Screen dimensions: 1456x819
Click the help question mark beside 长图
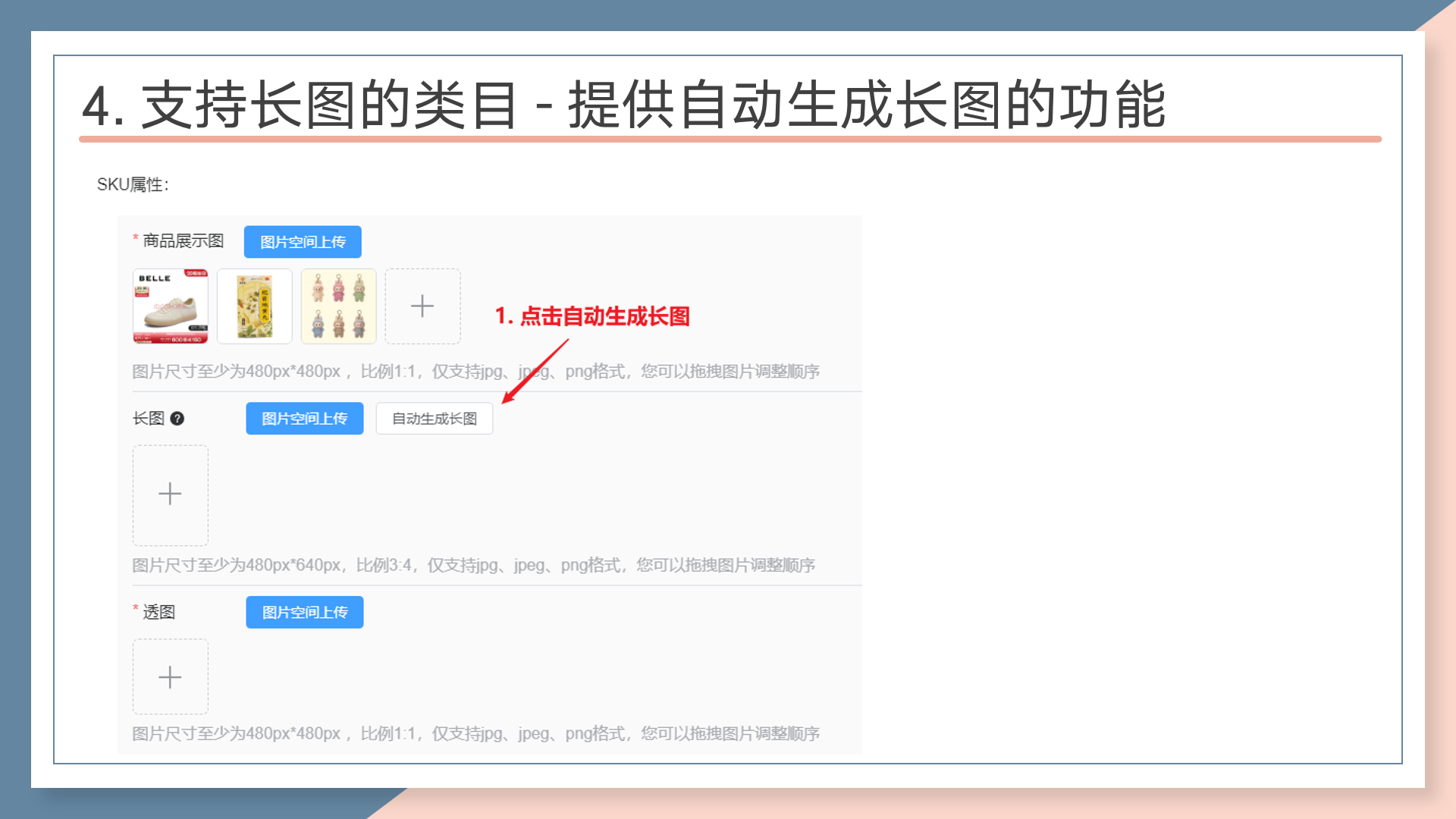pos(177,419)
